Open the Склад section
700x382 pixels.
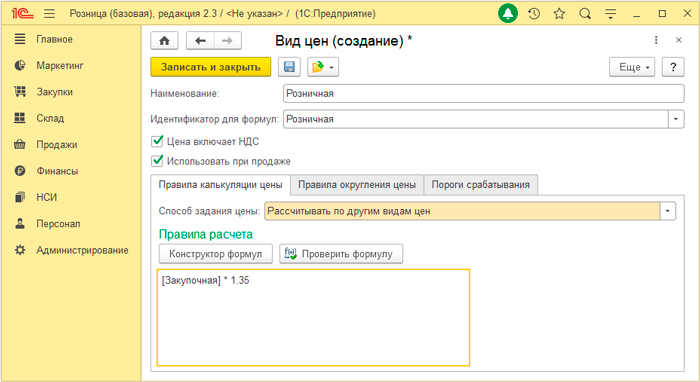tap(50, 118)
